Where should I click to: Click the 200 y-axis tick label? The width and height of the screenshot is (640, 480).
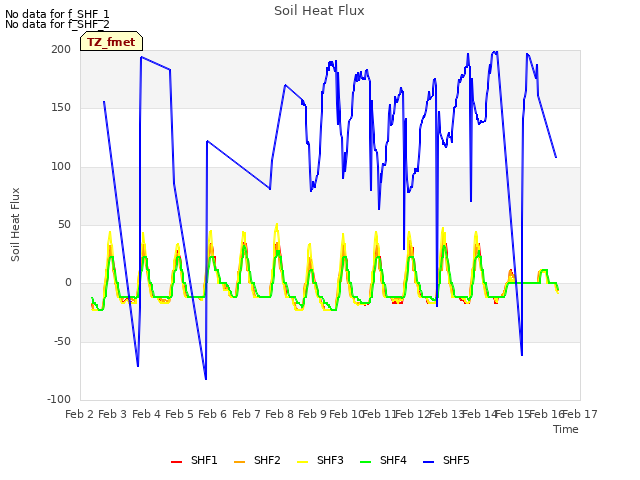point(61,49)
